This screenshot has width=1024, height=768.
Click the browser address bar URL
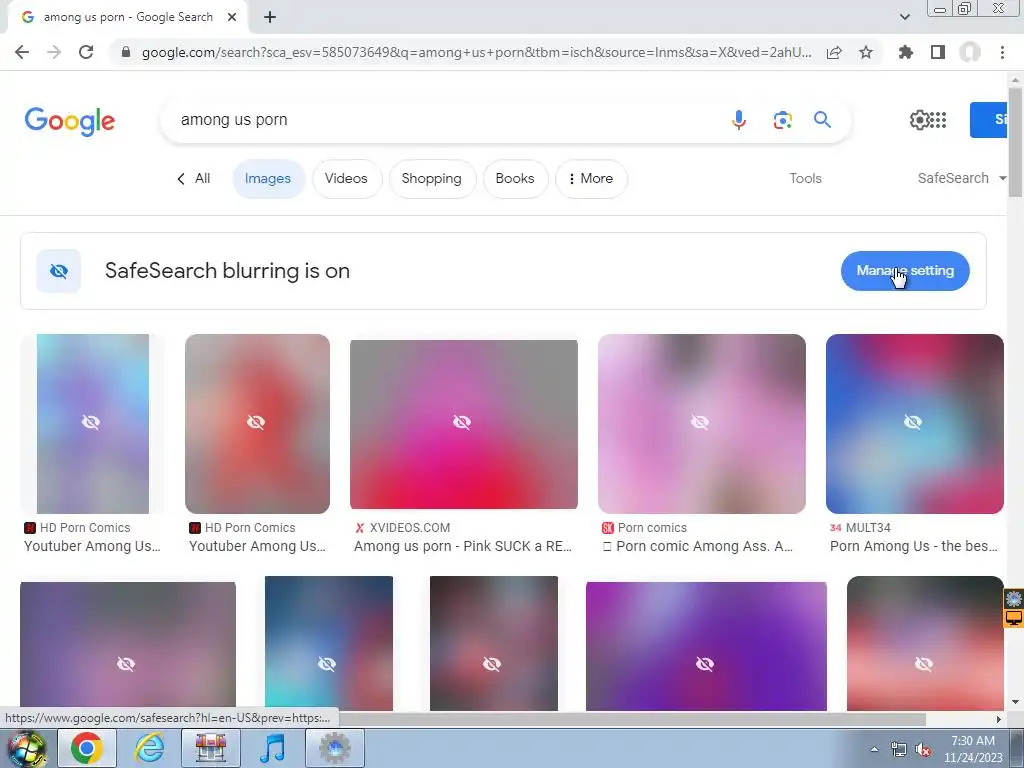tap(477, 52)
